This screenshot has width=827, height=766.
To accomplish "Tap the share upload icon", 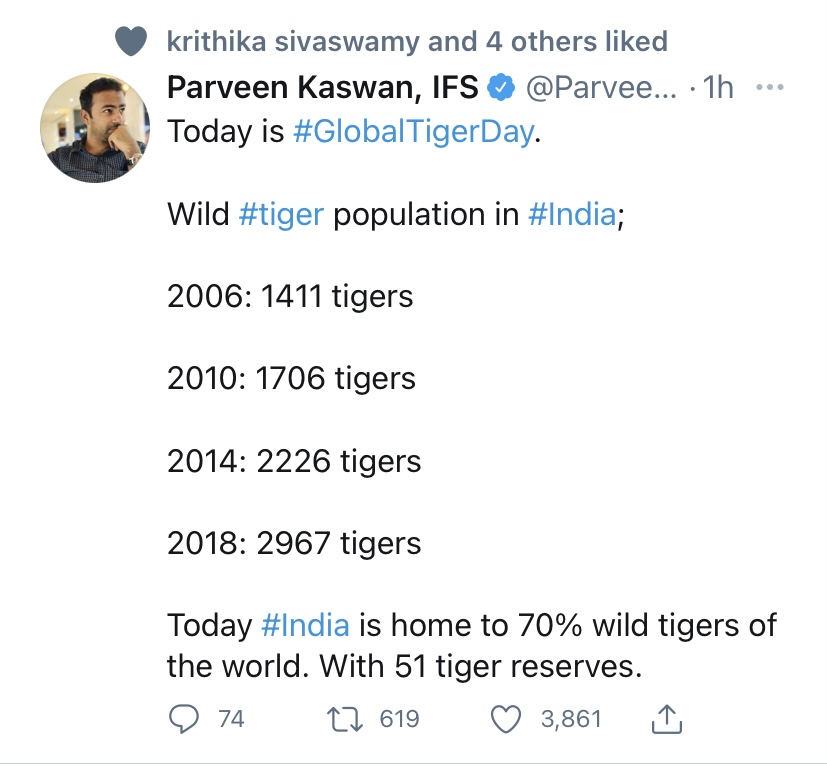I will pos(667,719).
